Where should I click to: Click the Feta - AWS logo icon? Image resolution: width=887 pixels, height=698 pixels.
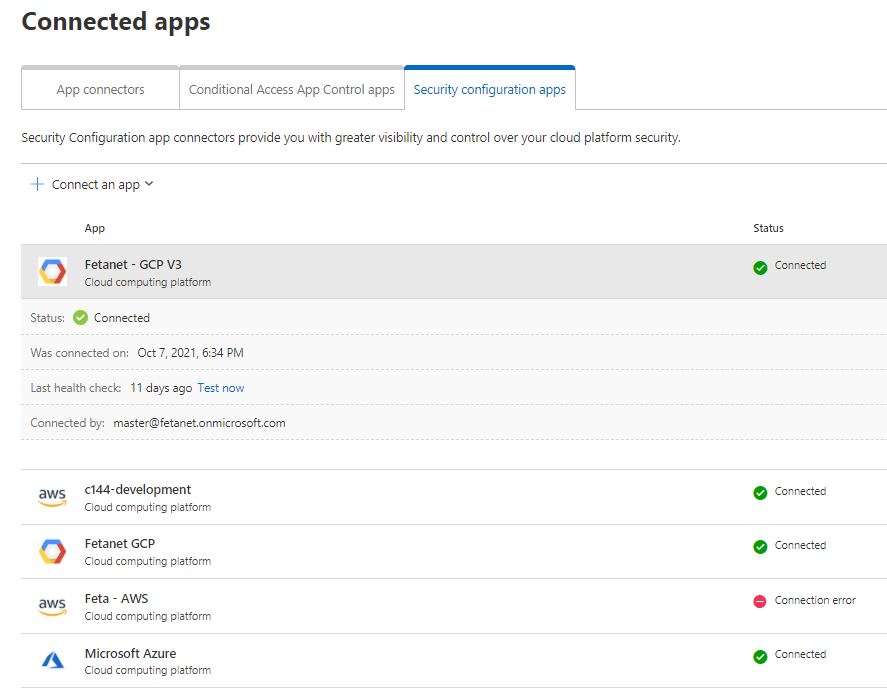(x=52, y=606)
